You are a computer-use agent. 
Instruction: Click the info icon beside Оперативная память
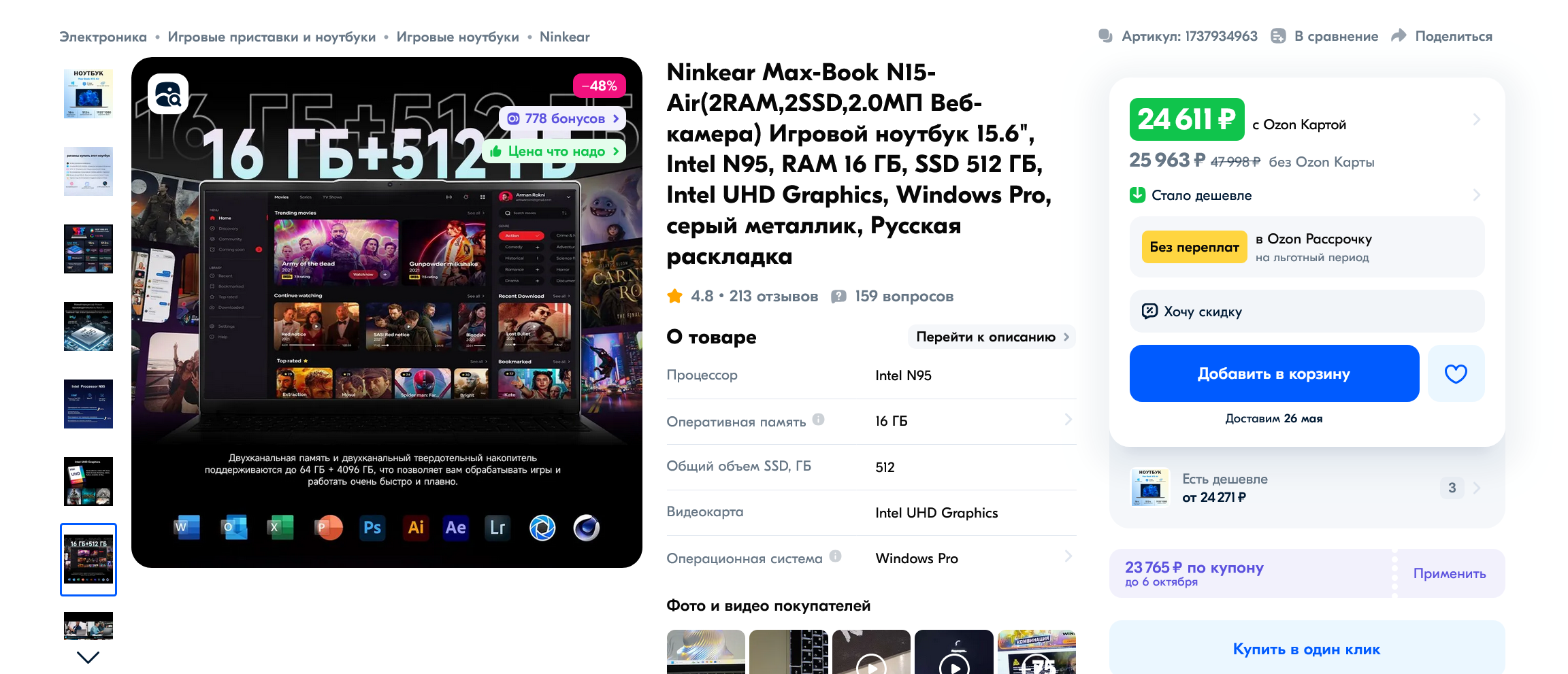(x=819, y=420)
